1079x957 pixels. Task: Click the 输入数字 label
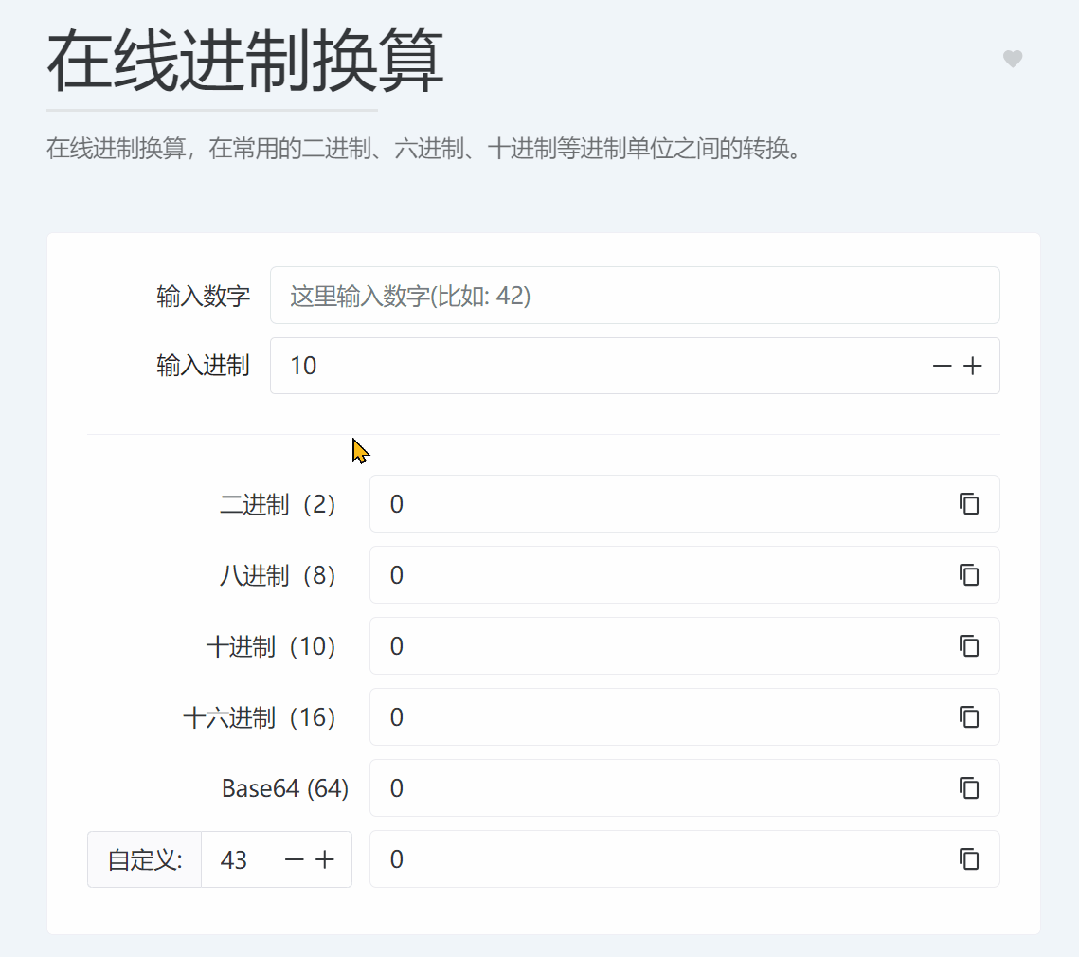coord(203,296)
